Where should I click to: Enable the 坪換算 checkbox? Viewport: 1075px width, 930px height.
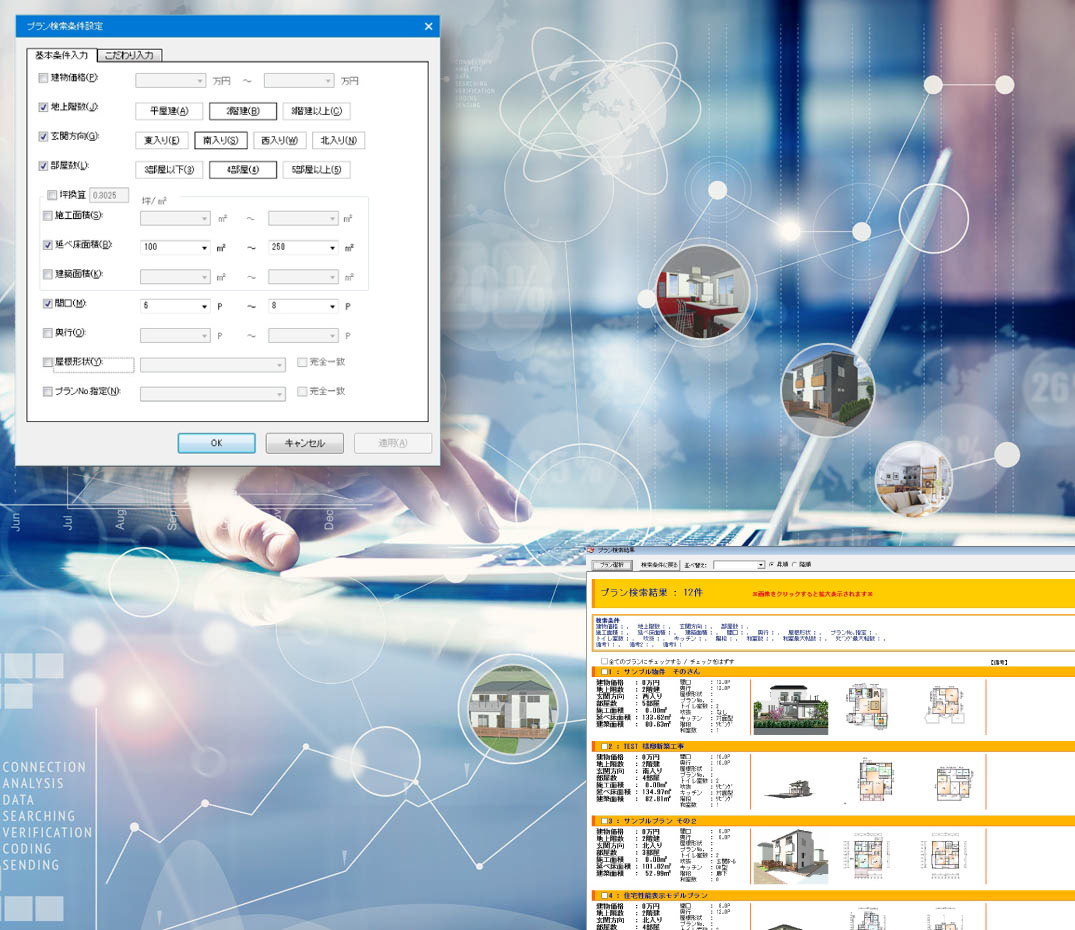point(52,195)
